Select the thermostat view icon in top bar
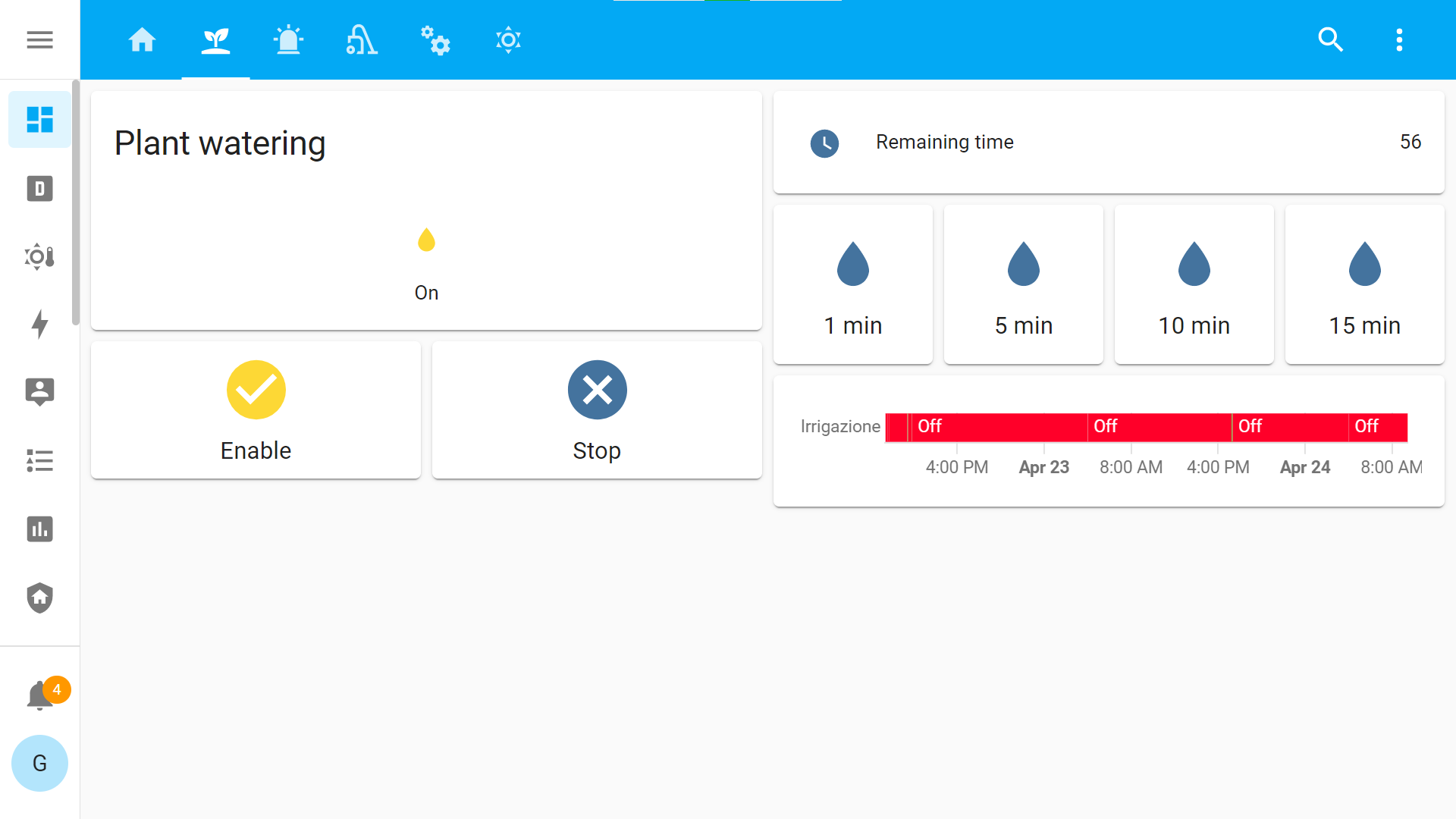The image size is (1456, 819). (x=507, y=39)
